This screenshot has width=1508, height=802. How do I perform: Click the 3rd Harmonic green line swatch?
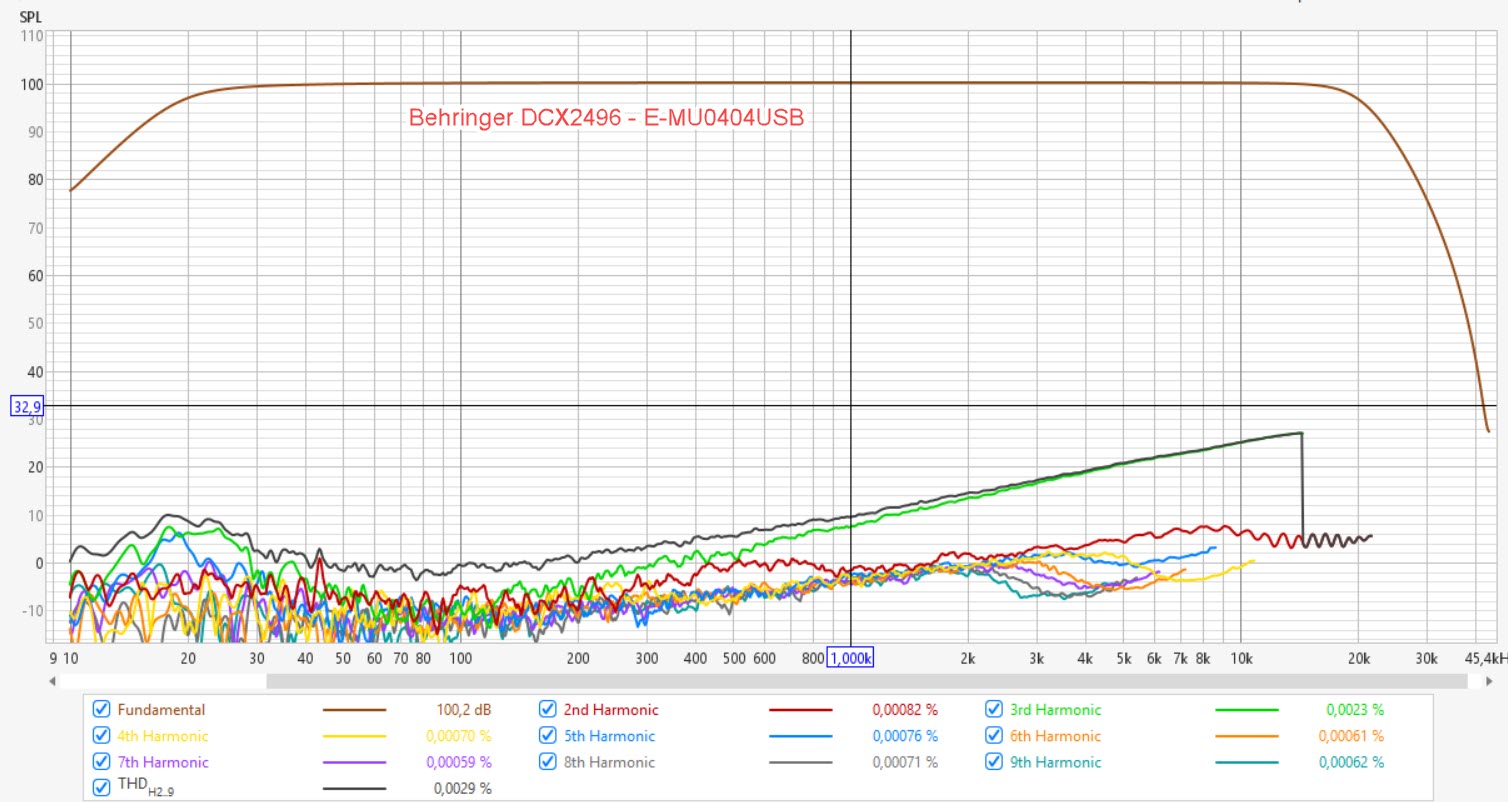point(1247,710)
